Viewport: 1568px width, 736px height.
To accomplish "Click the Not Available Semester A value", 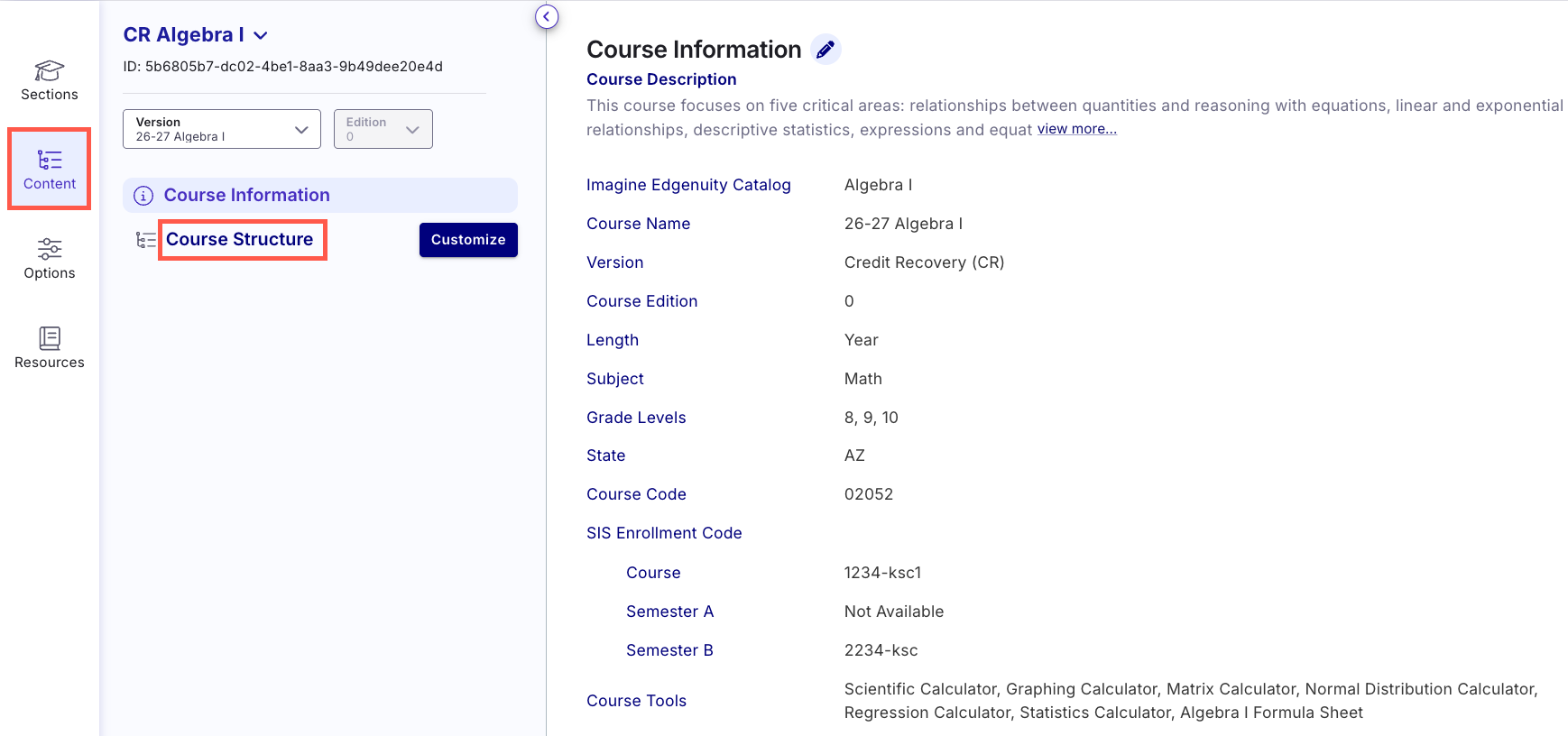I will coord(893,612).
